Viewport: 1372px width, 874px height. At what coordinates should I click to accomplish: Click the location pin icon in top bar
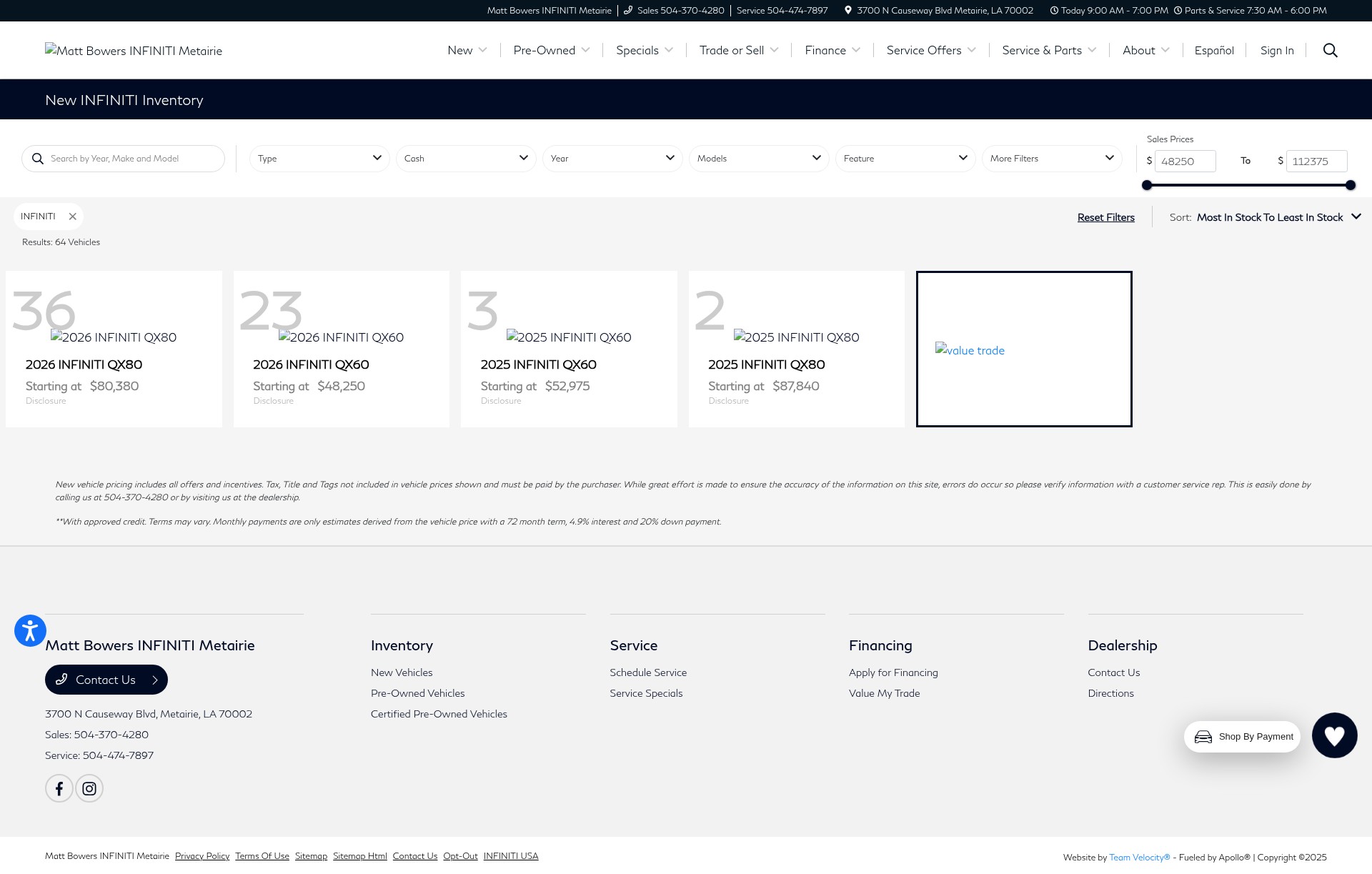tap(847, 10)
